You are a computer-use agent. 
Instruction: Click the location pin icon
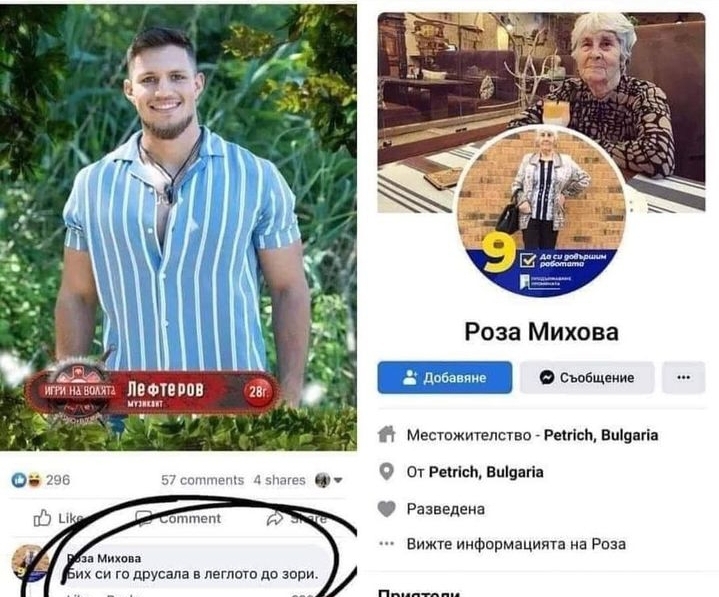click(387, 471)
